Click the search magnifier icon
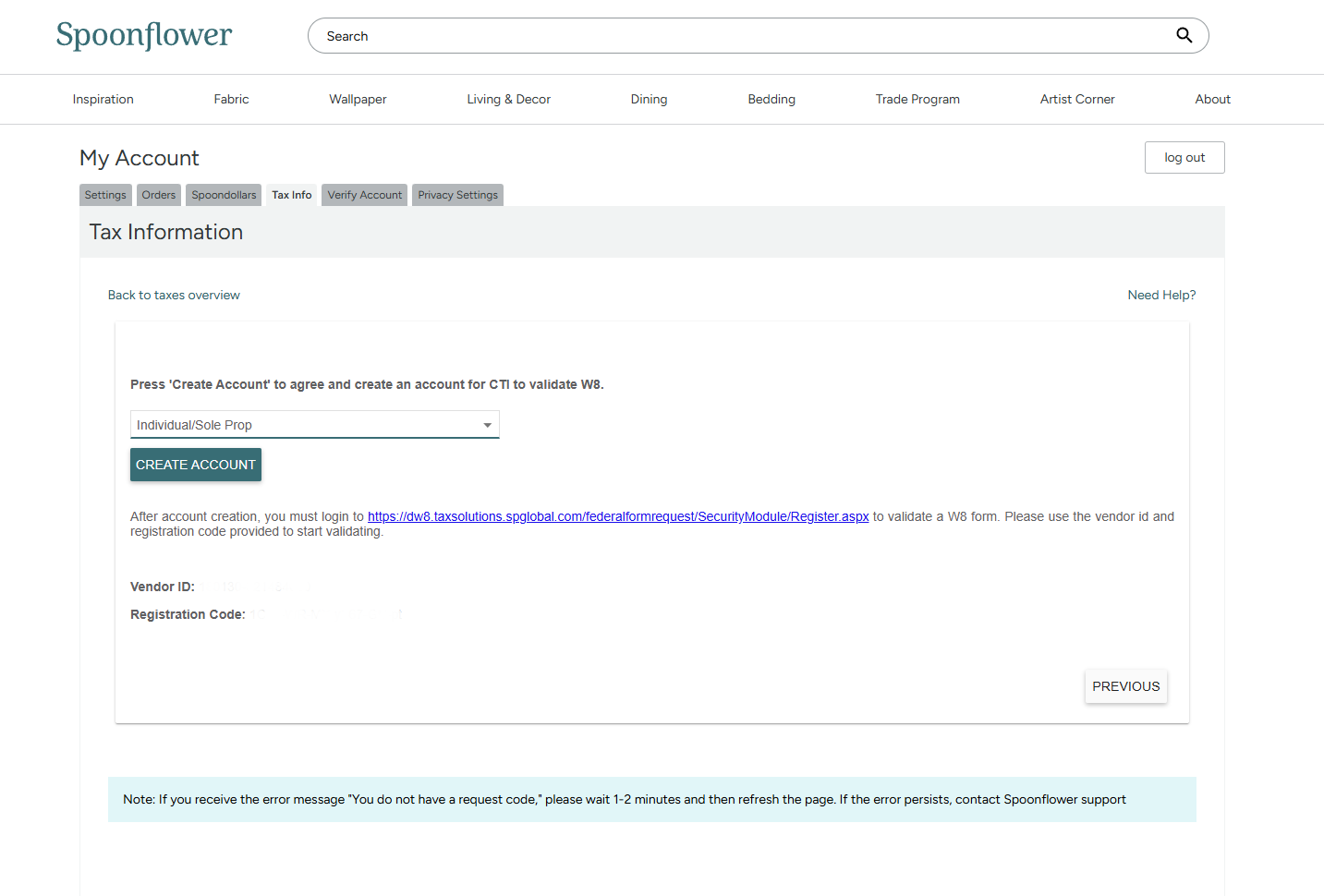 tap(1184, 36)
